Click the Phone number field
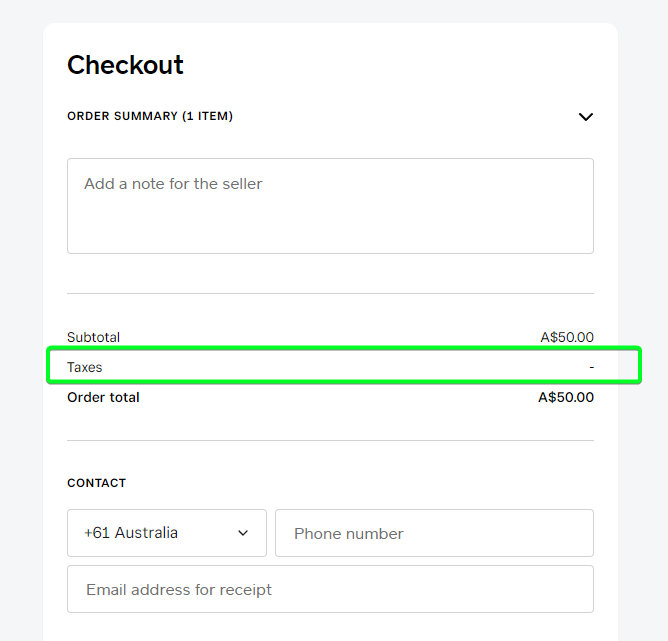 coord(434,533)
